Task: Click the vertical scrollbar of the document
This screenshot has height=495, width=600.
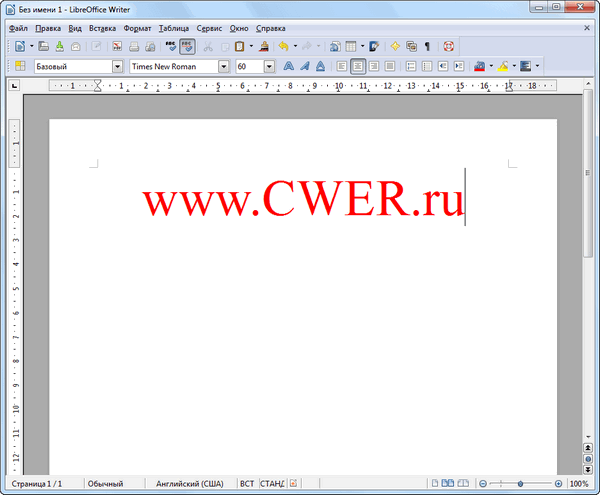Action: 588,300
